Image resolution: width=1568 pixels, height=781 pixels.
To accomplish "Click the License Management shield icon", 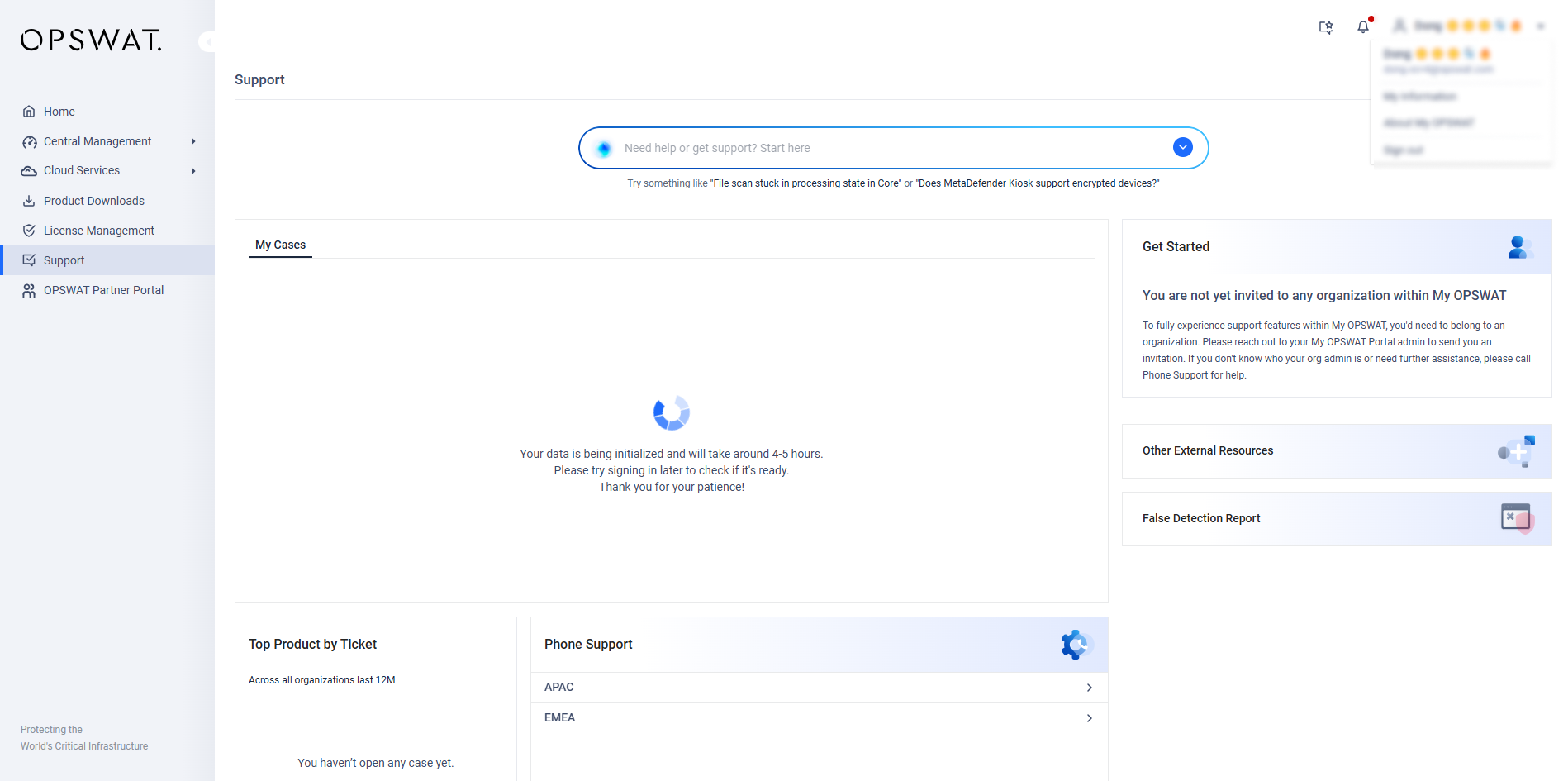I will pos(29,231).
